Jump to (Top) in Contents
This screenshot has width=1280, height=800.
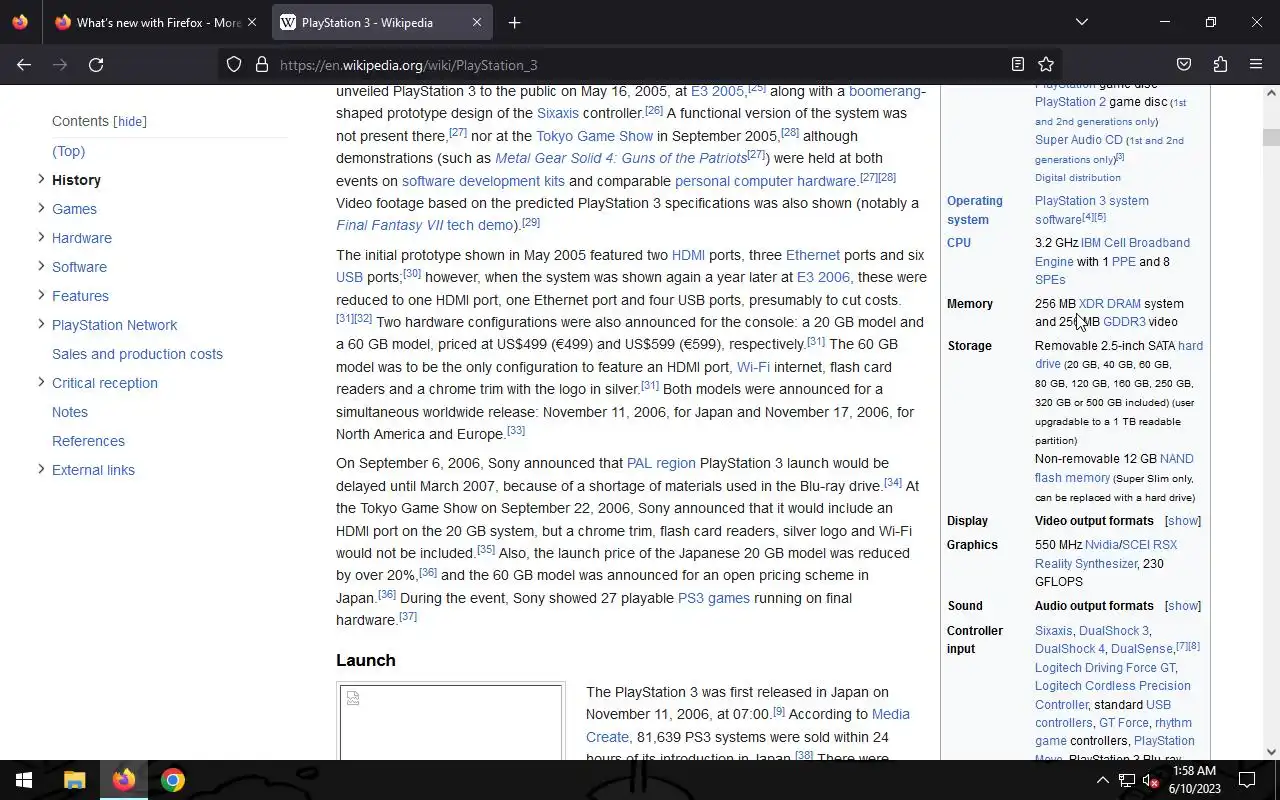click(x=68, y=151)
